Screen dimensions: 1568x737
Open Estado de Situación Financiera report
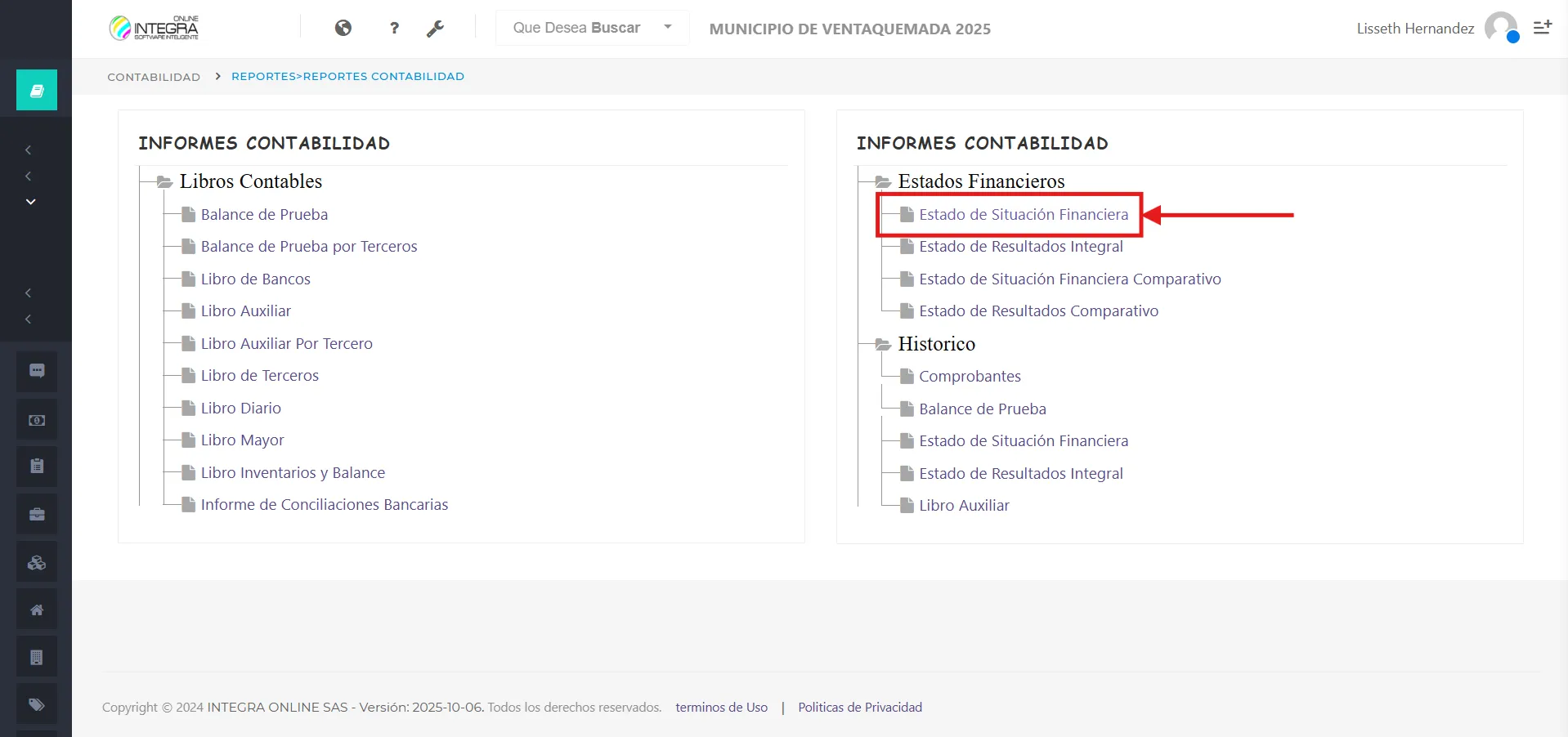point(1023,215)
